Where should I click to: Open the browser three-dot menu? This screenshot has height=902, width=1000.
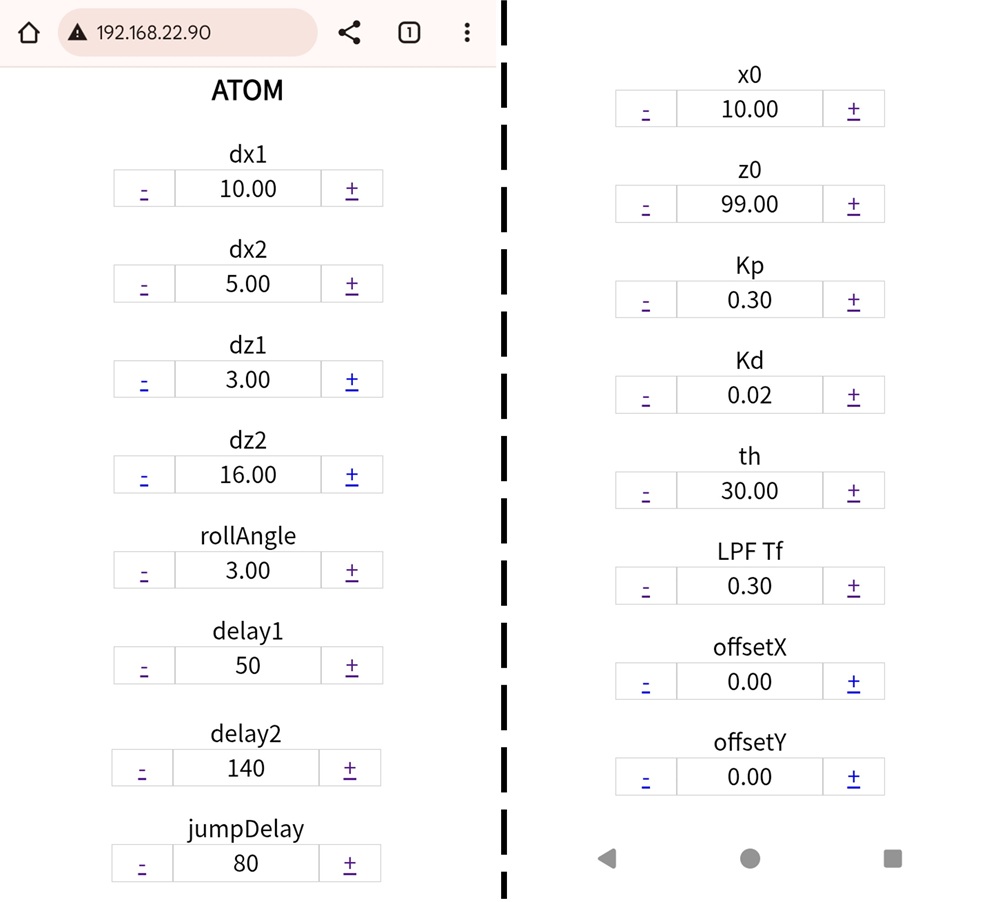tap(466, 33)
